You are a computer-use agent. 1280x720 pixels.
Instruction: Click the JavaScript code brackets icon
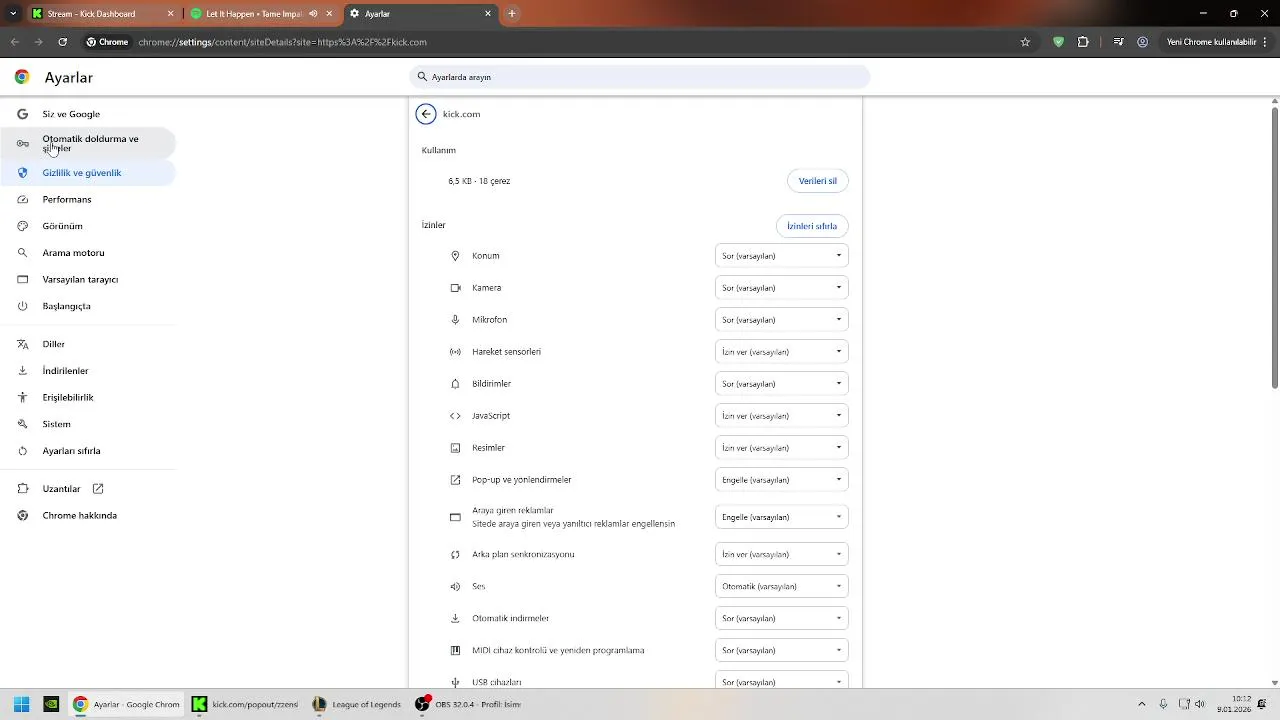pos(455,416)
